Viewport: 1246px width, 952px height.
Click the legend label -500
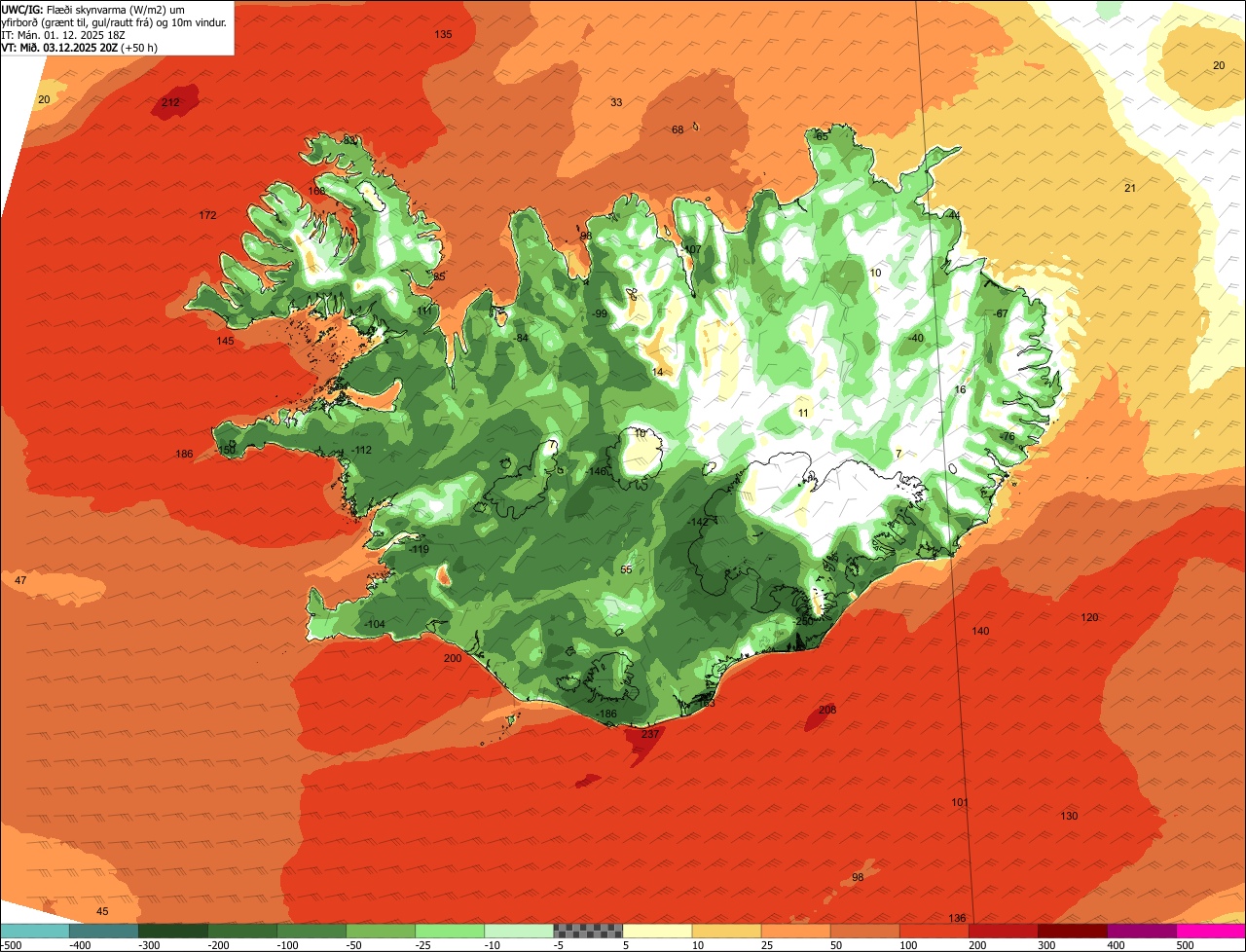[11, 944]
